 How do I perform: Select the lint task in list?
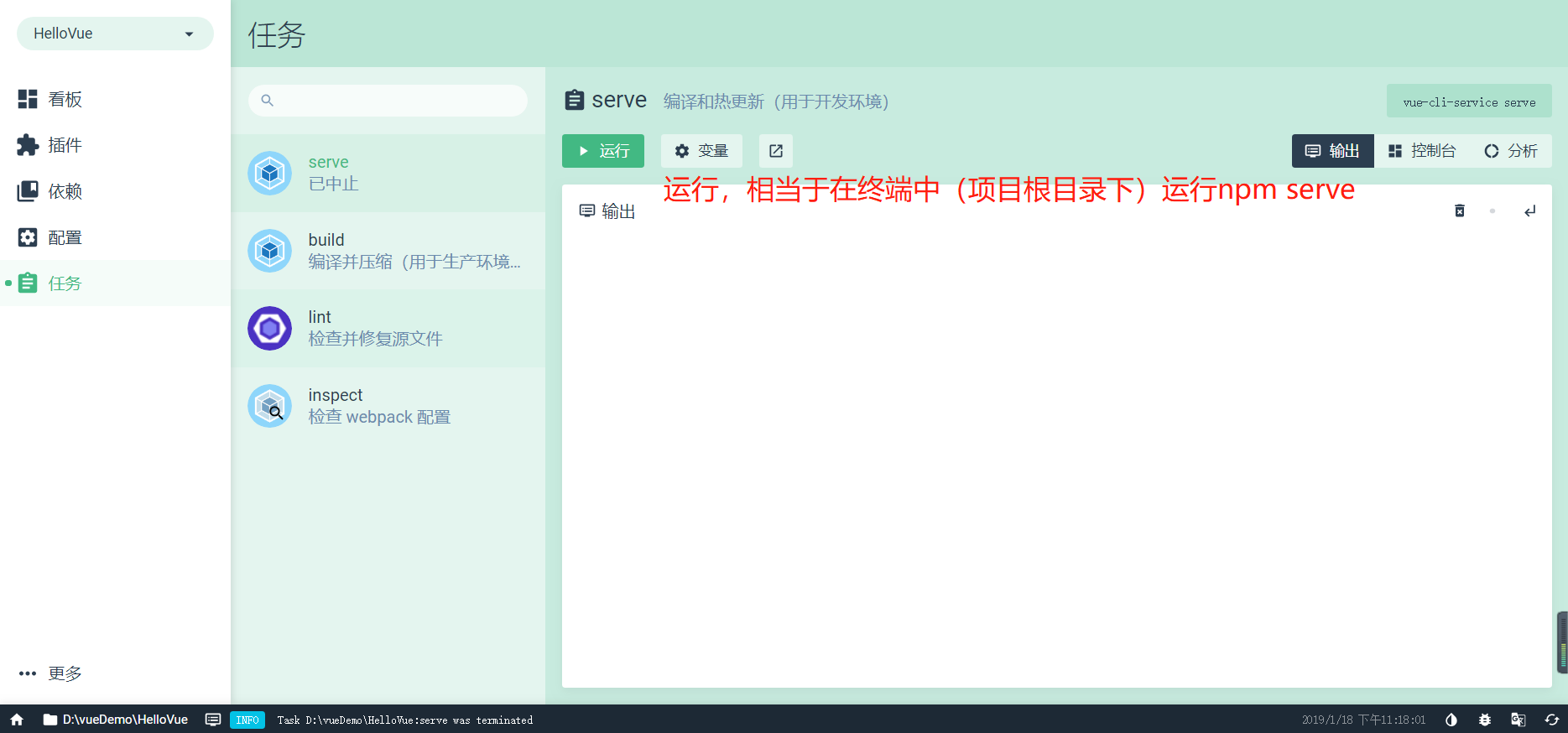click(x=388, y=328)
